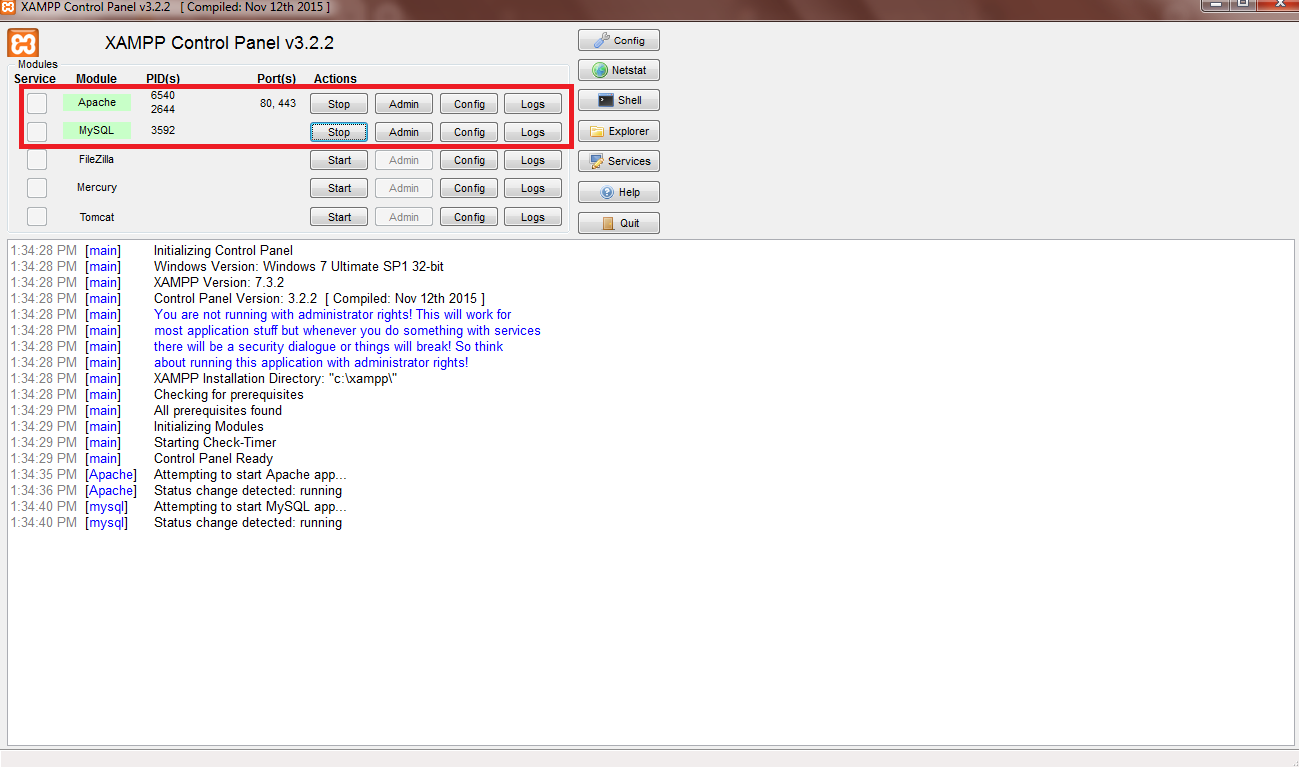Click log line "Initializing Control Panel"
Screen dimensions: 1299x768
pyautogui.click(x=223, y=251)
